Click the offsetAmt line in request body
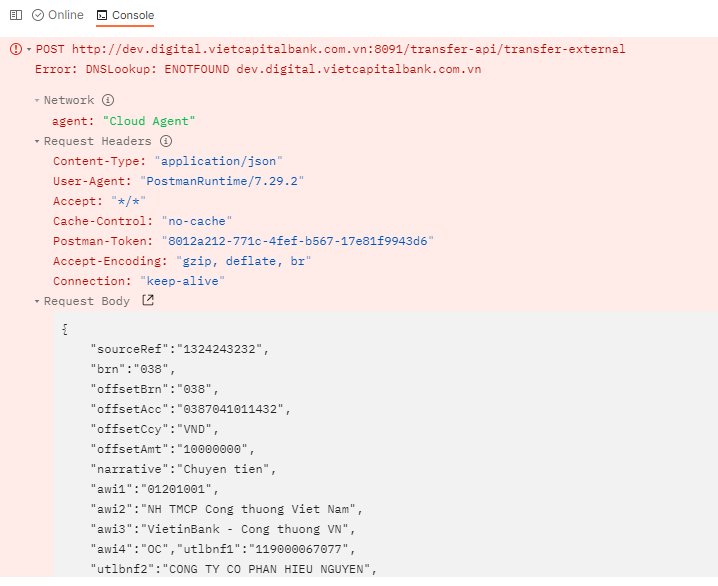 click(x=172, y=449)
